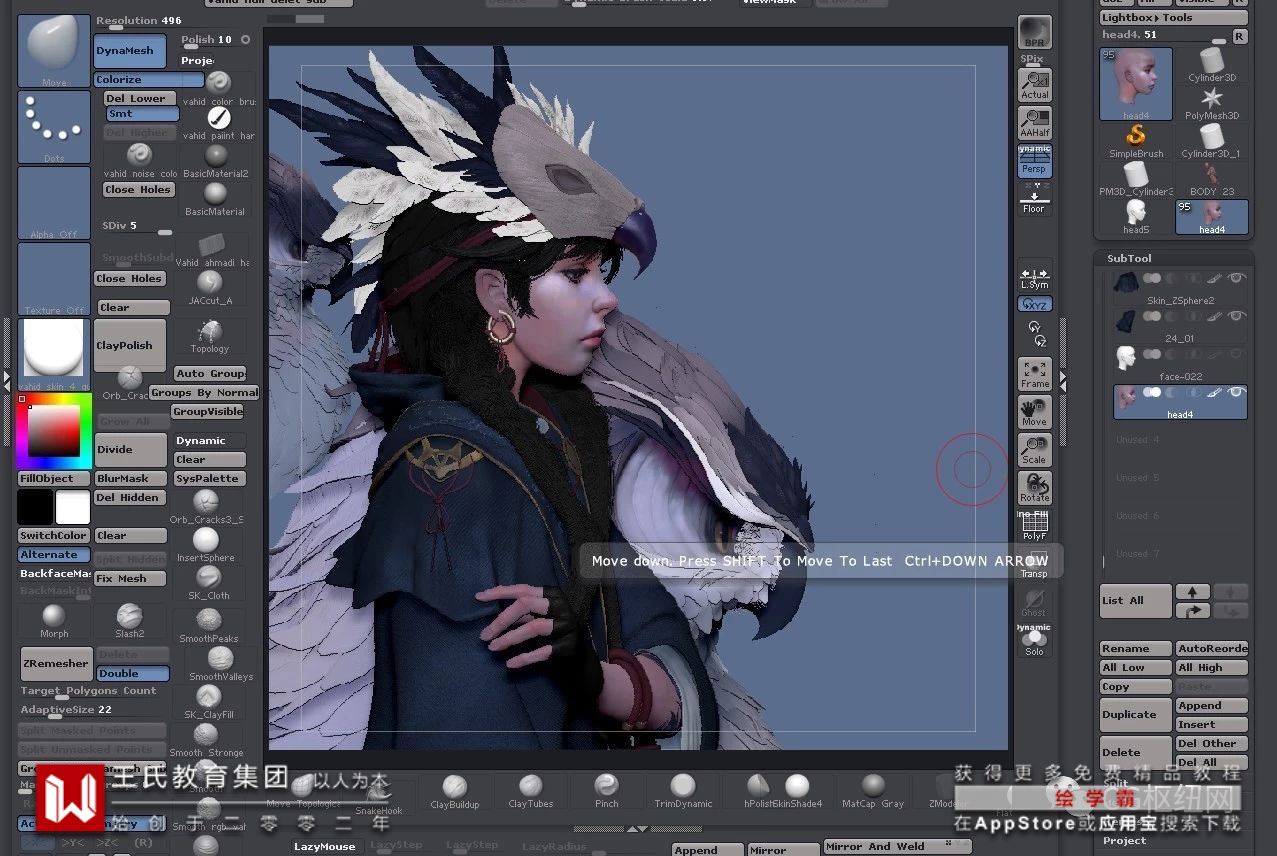
Task: Open the Dots stroke selector
Action: pyautogui.click(x=54, y=127)
